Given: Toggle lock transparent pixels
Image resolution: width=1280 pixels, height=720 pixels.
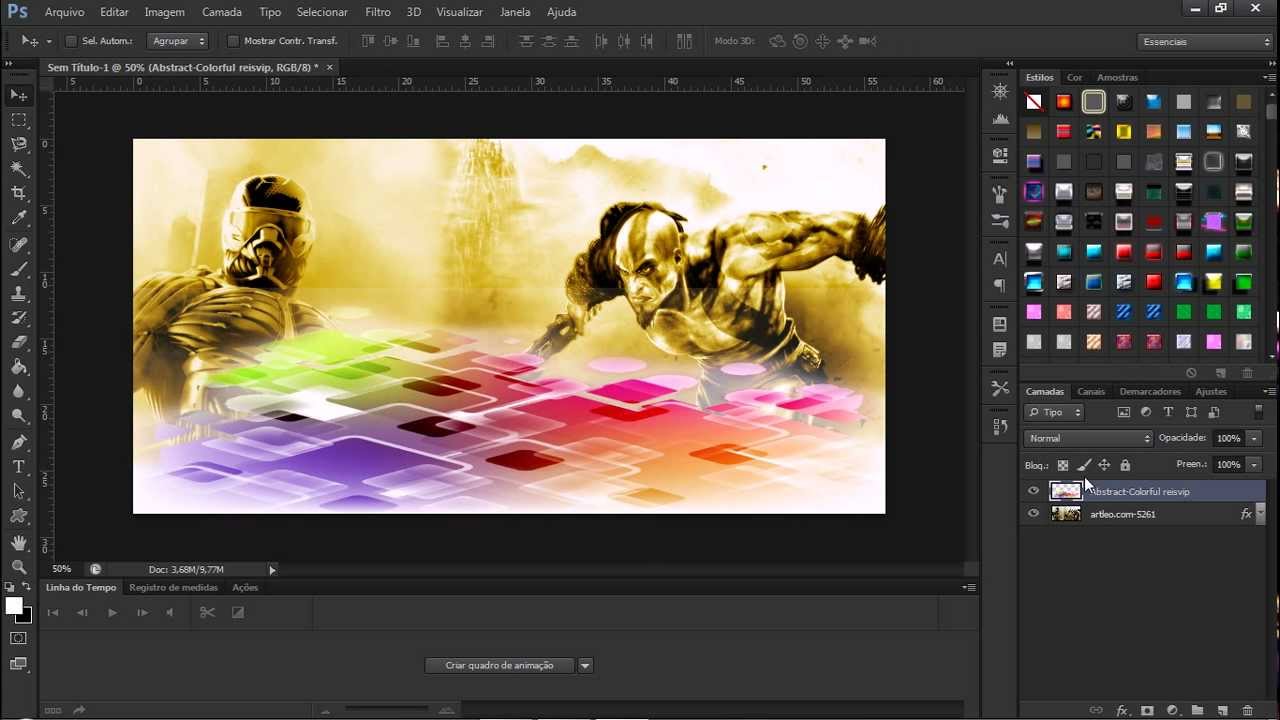Looking at the screenshot, I should (1063, 465).
